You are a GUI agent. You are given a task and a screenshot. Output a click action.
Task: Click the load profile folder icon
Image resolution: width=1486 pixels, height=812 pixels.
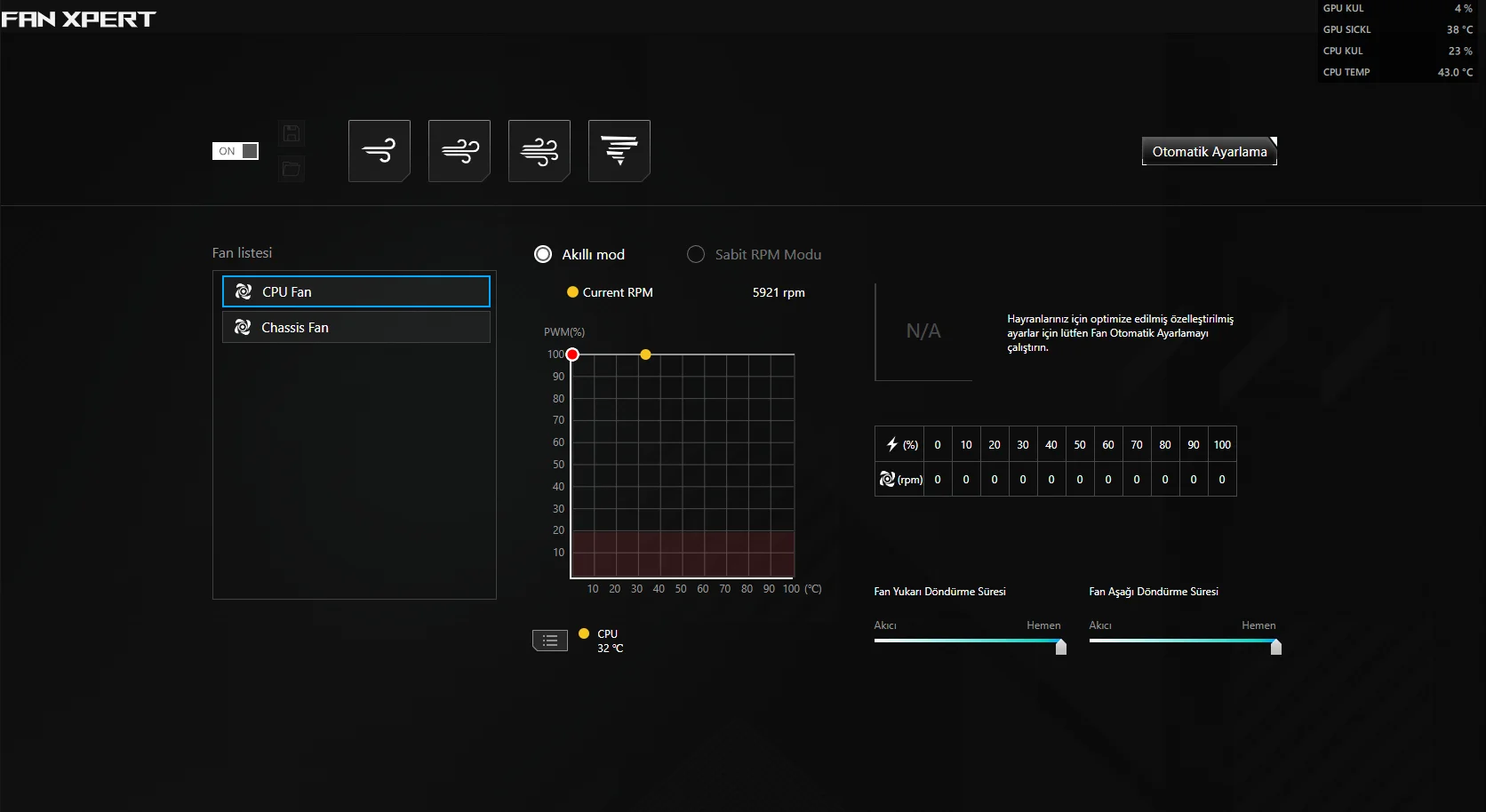tap(292, 169)
